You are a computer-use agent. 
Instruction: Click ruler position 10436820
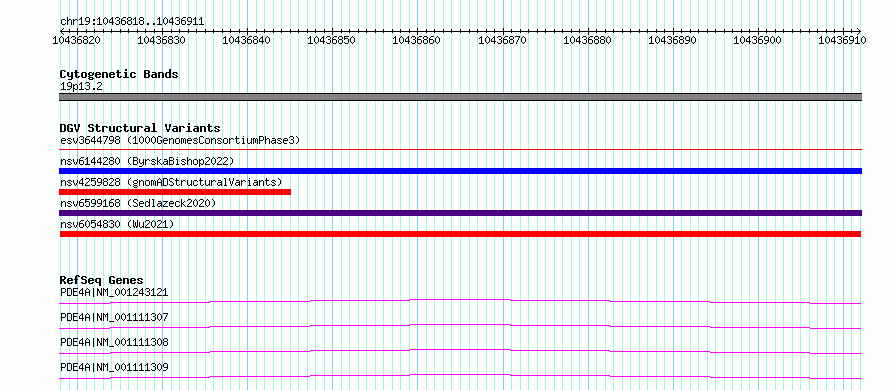pyautogui.click(x=76, y=40)
